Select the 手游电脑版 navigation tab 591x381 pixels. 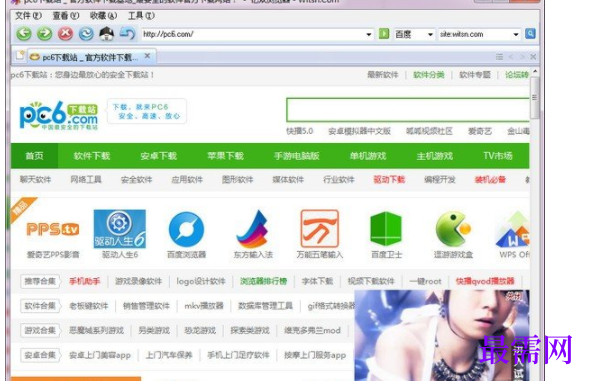(297, 156)
